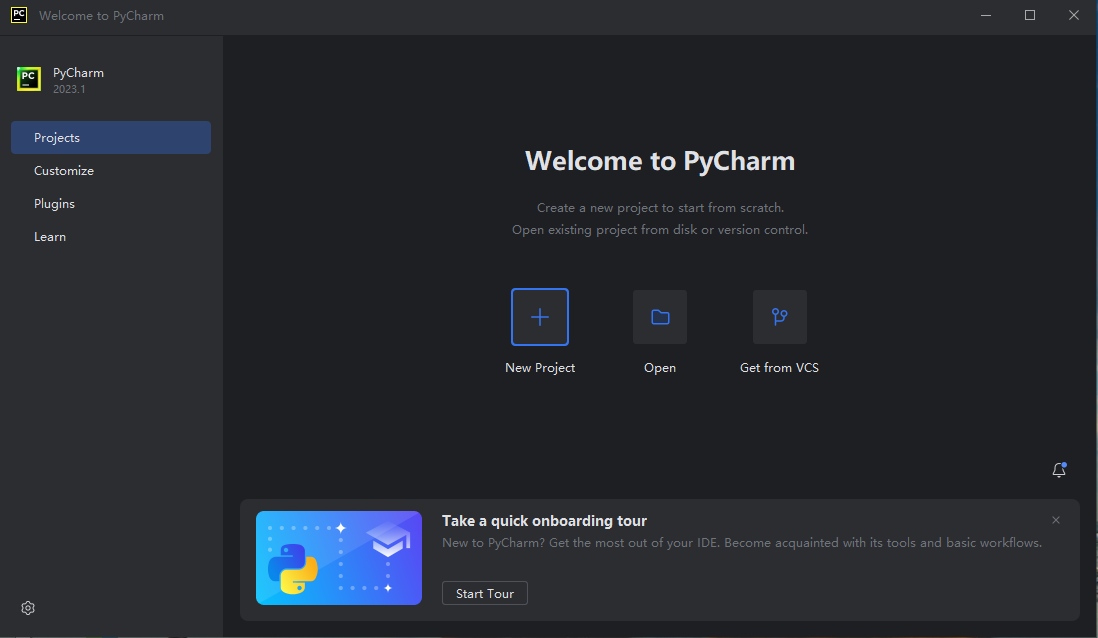The height and width of the screenshot is (638, 1098).
Task: Open the Plugins tab
Action: click(x=54, y=204)
